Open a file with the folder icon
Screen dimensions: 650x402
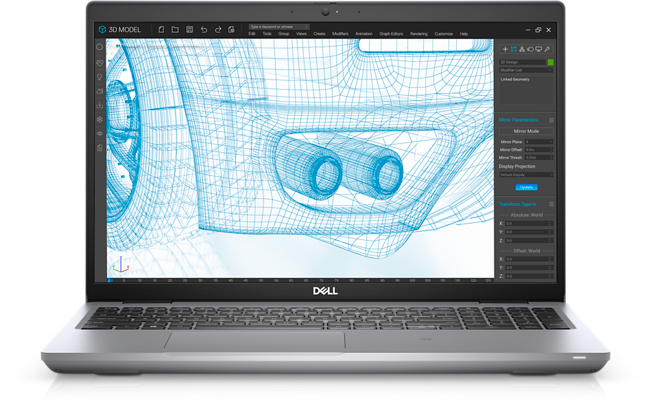coord(175,29)
